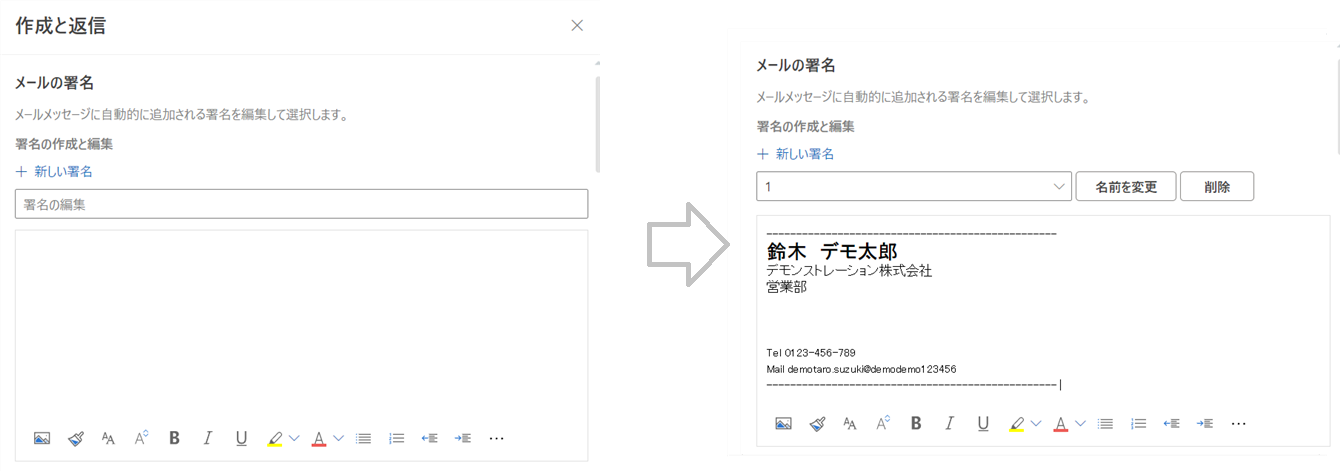The width and height of the screenshot is (1344, 471).
Task: Increase indent in left signature toolbar
Action: [462, 438]
